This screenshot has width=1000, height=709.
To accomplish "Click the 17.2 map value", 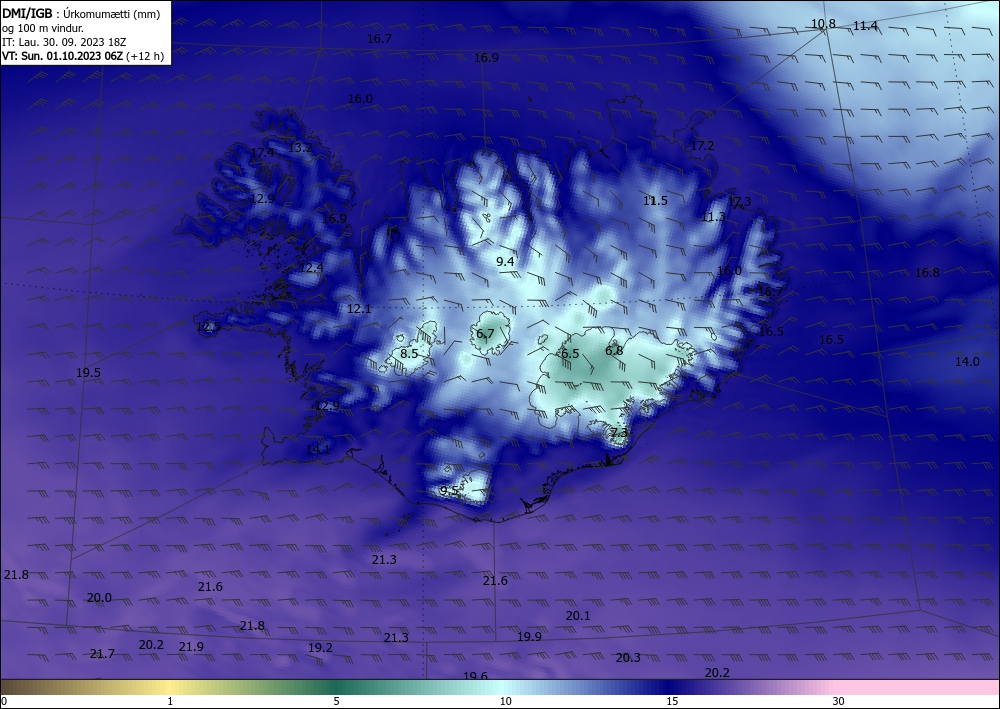I will click(x=702, y=145).
